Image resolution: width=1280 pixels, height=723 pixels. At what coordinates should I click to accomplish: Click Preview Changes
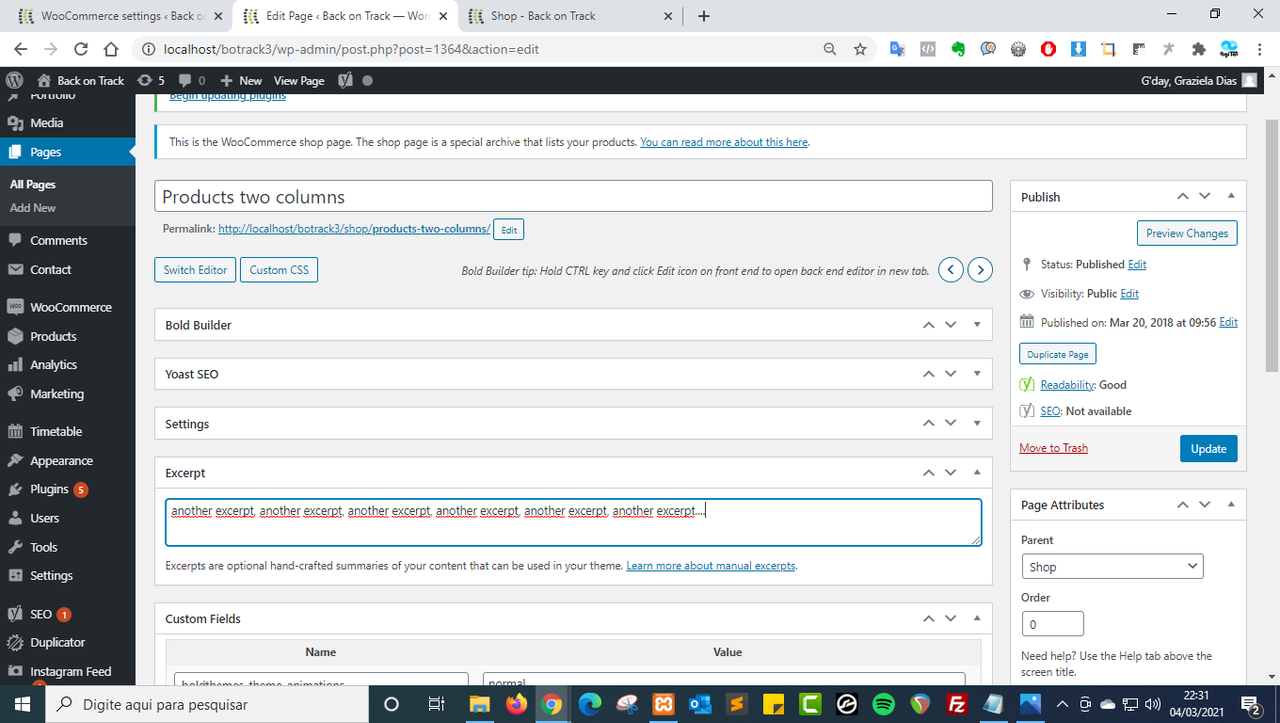pyautogui.click(x=1187, y=233)
